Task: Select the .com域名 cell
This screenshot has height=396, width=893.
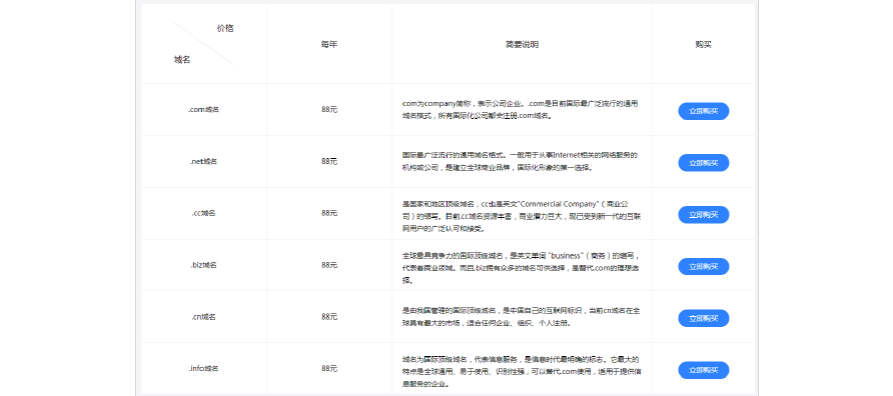Action: (x=204, y=109)
